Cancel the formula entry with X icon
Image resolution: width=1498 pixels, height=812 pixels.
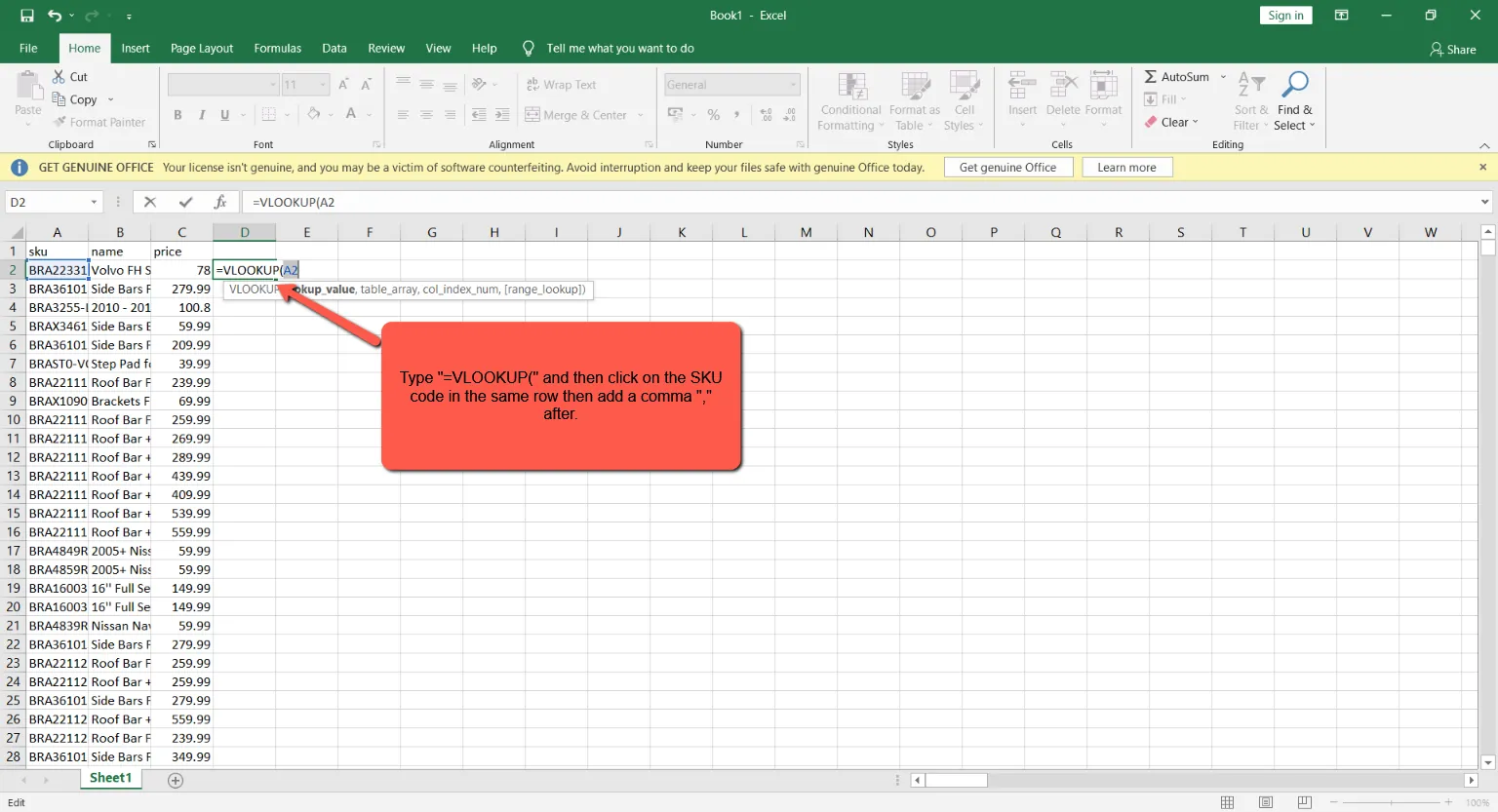point(150,202)
